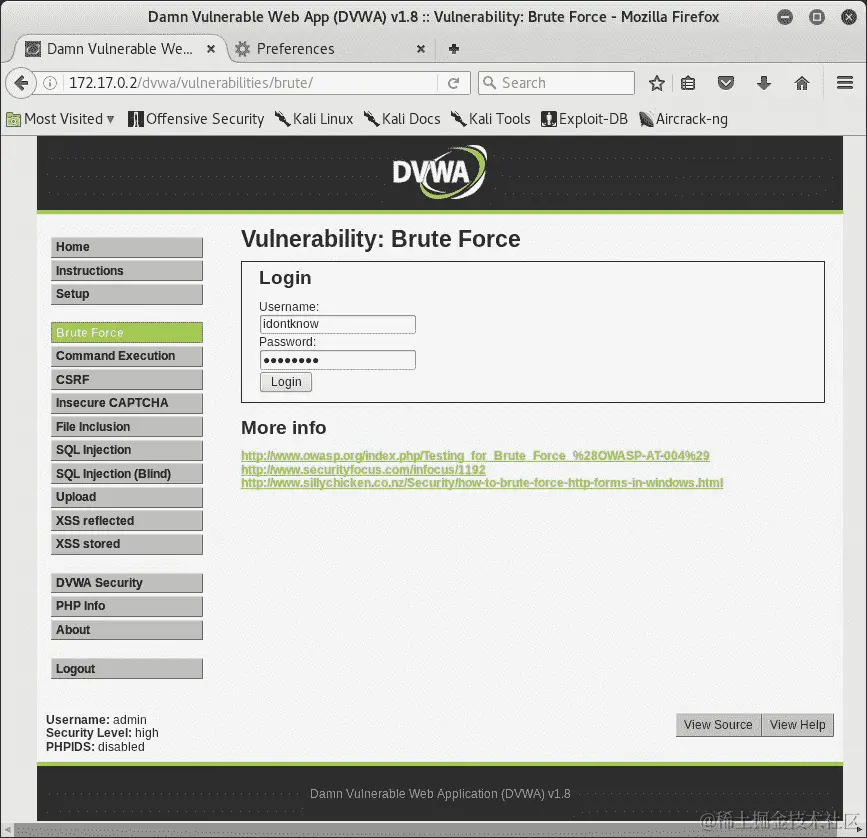
Task: Click the View Source button
Action: (718, 725)
